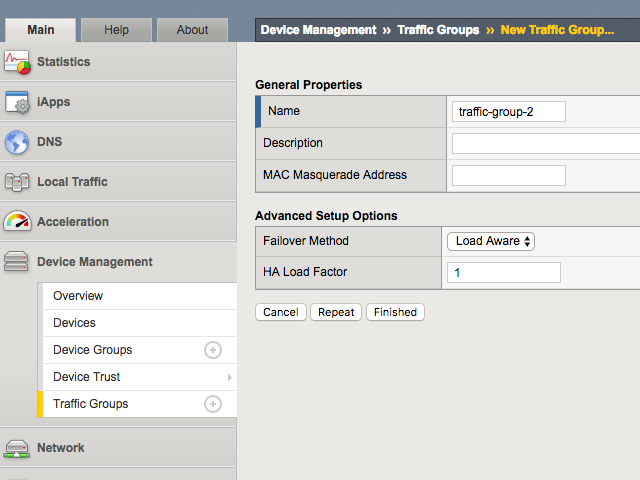Viewport: 640px width, 480px height.
Task: Click the Repeat button
Action: 336,312
